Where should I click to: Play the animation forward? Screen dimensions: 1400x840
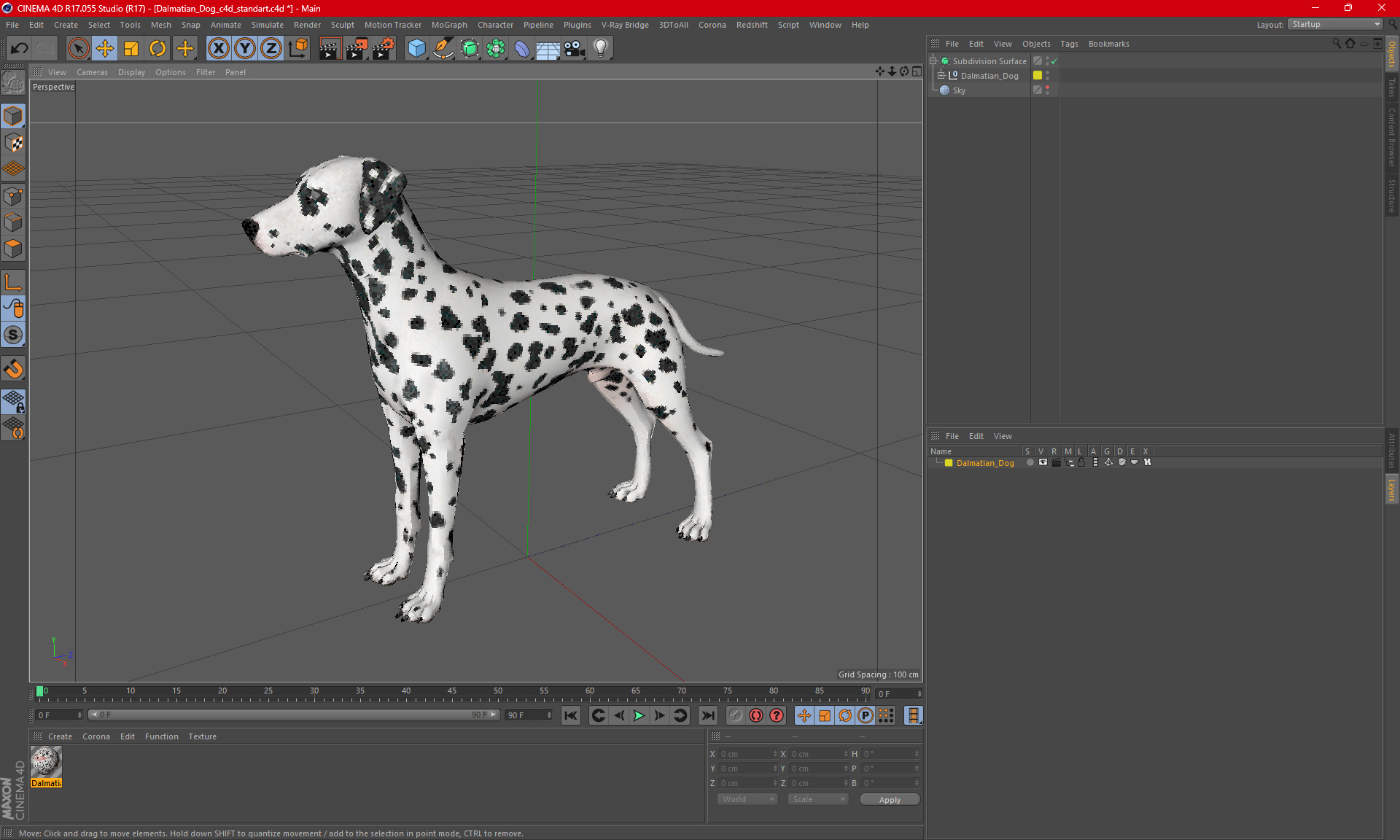point(639,715)
